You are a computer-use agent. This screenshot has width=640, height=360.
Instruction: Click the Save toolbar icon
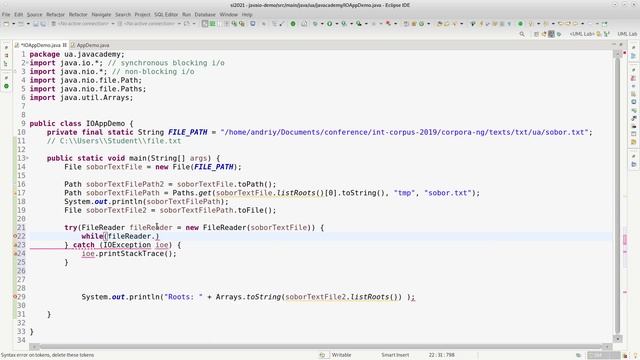[36, 24]
